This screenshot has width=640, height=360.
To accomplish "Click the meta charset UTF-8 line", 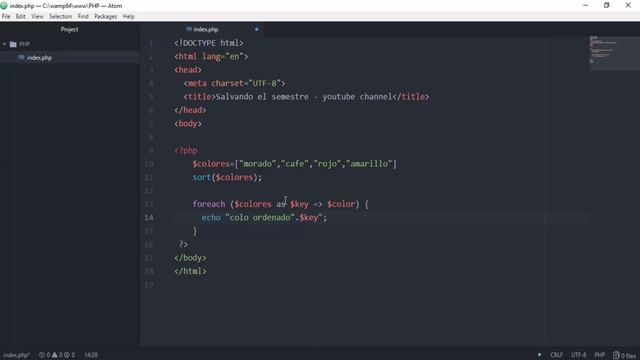I will click(x=234, y=83).
